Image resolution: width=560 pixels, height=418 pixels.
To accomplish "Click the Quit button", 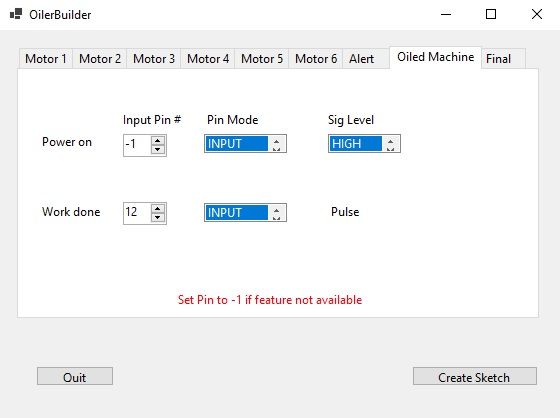I will click(x=75, y=376).
